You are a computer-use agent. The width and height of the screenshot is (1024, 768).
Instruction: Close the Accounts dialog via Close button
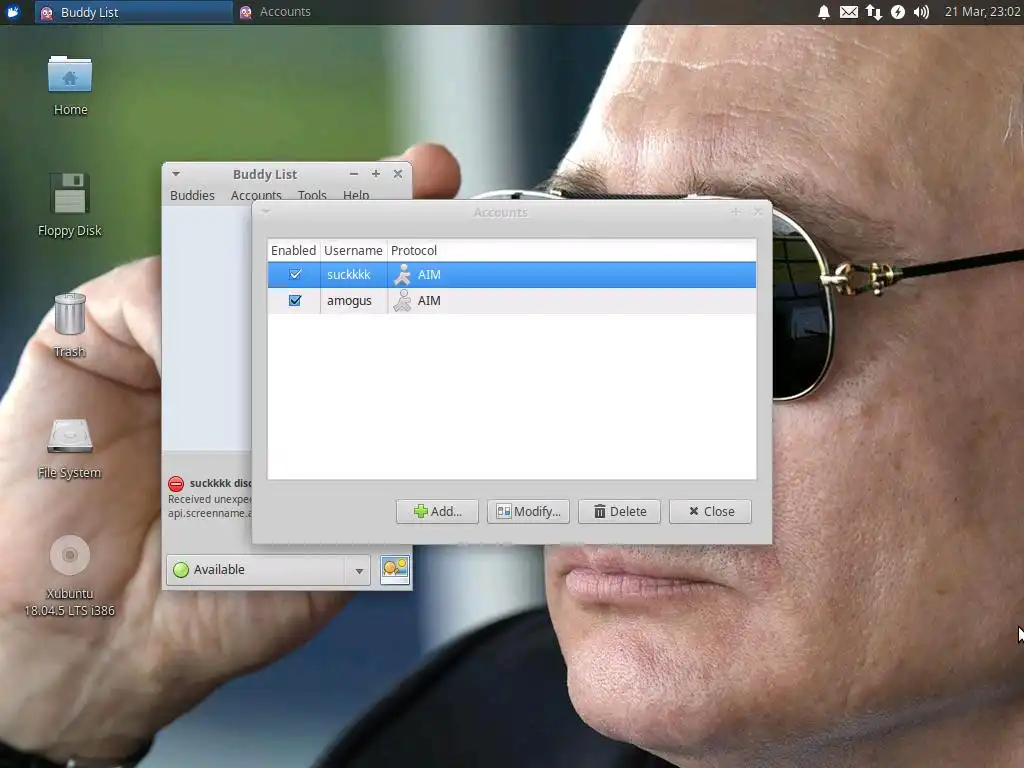pyautogui.click(x=711, y=511)
